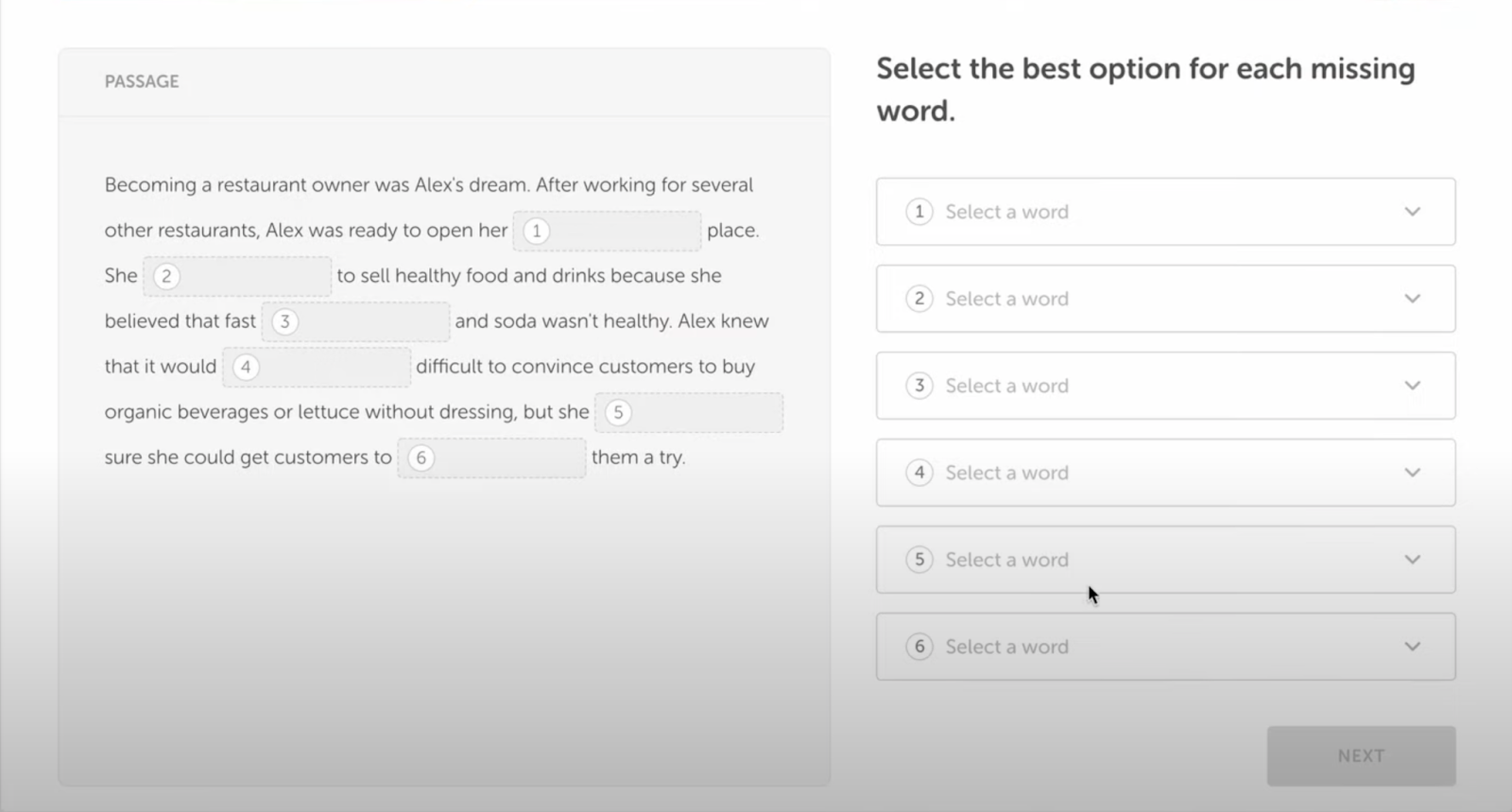The height and width of the screenshot is (812, 1512).
Task: Select passage blank 6 before "them a try"
Action: [x=491, y=458]
